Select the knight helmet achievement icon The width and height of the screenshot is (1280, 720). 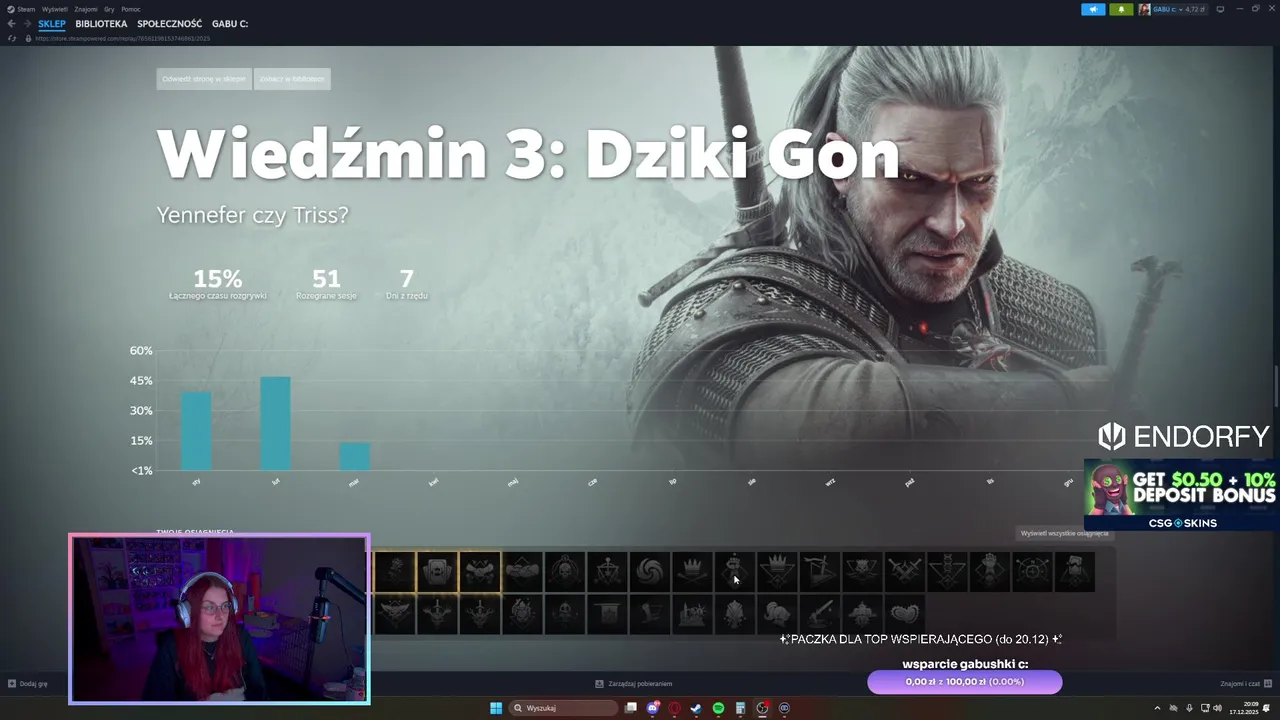(x=777, y=614)
